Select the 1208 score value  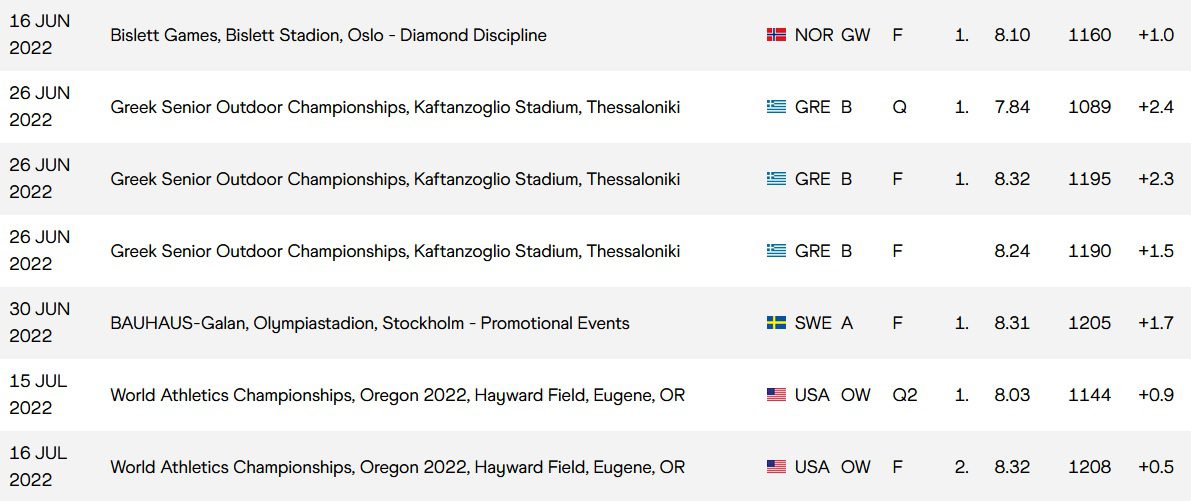point(1089,468)
